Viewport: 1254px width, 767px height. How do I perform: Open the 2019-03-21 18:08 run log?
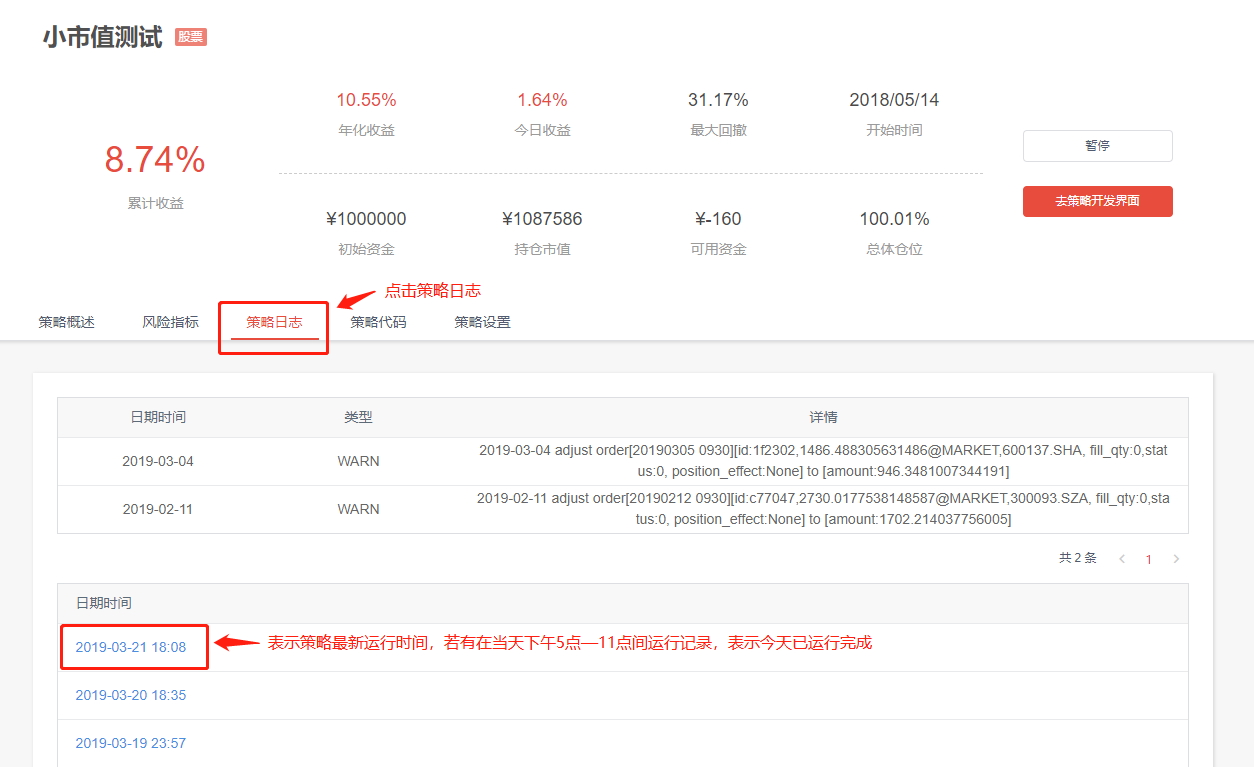131,647
